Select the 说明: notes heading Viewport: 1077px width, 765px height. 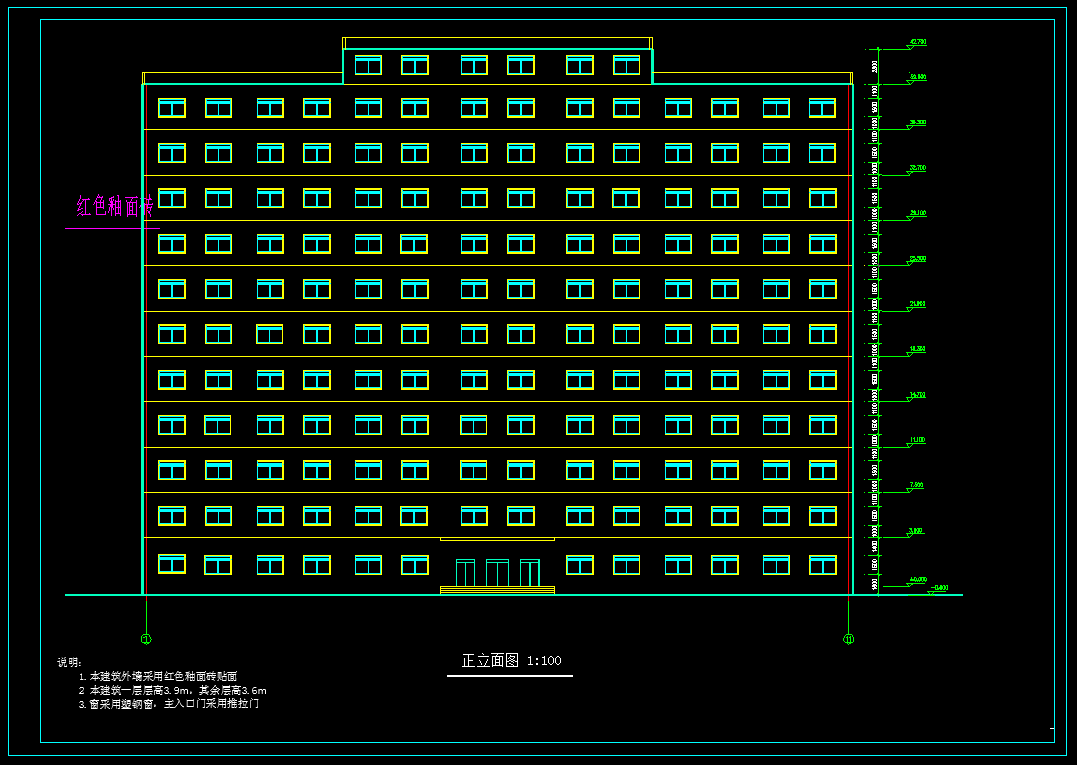[69, 663]
